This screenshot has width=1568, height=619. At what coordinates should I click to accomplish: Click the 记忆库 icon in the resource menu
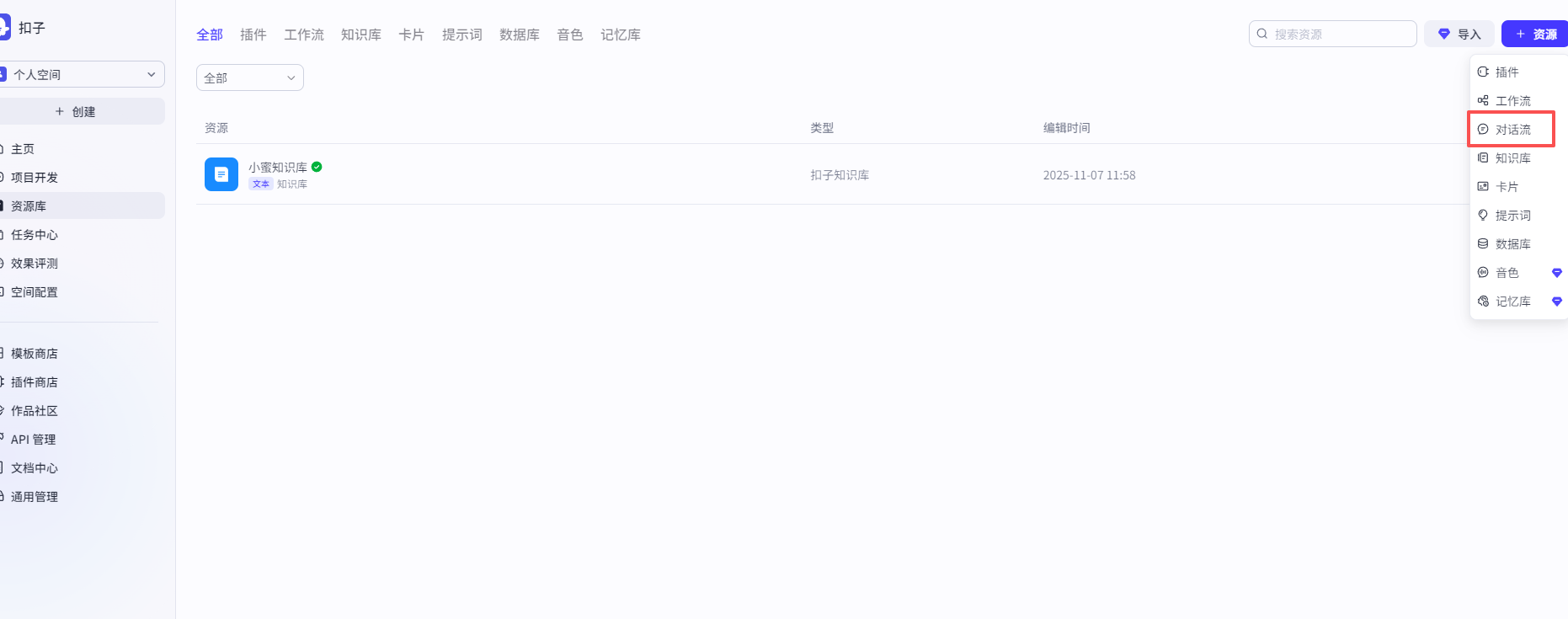coord(1483,301)
